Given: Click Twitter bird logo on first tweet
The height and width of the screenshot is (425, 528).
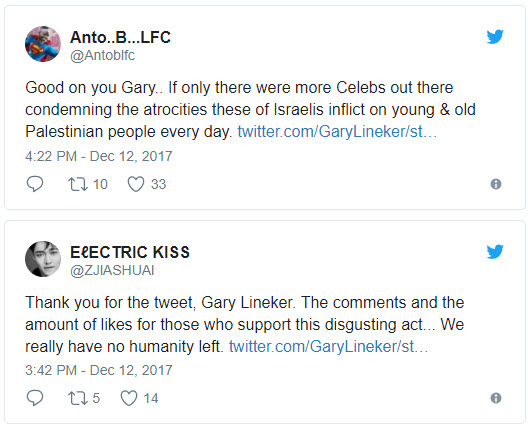Looking at the screenshot, I should coord(495,37).
